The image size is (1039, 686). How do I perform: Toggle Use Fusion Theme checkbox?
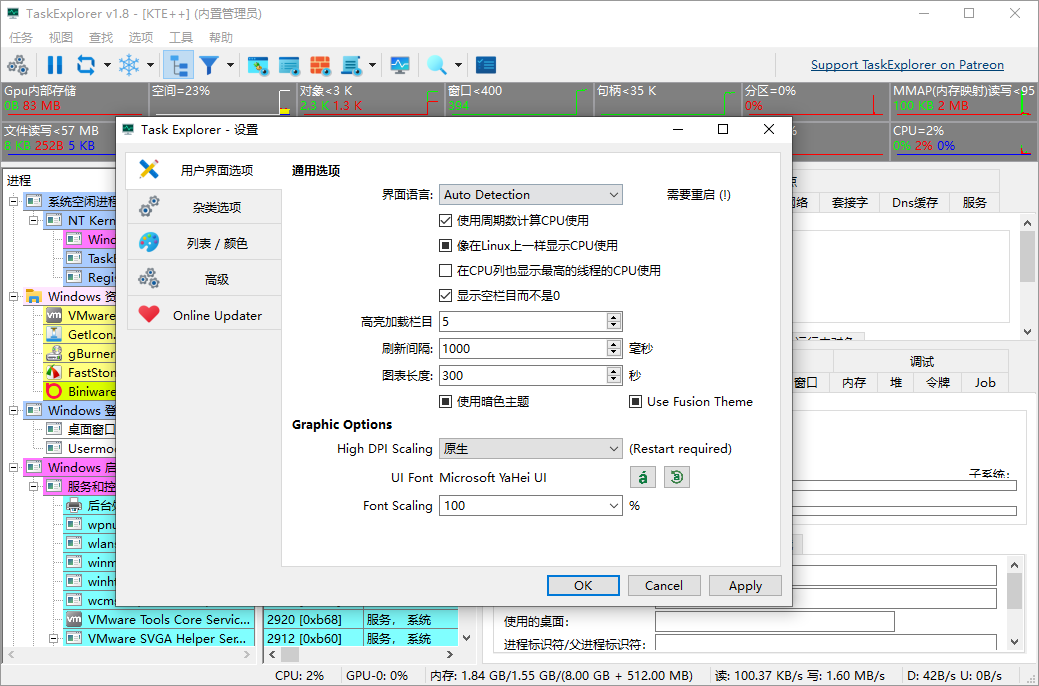pyautogui.click(x=635, y=402)
